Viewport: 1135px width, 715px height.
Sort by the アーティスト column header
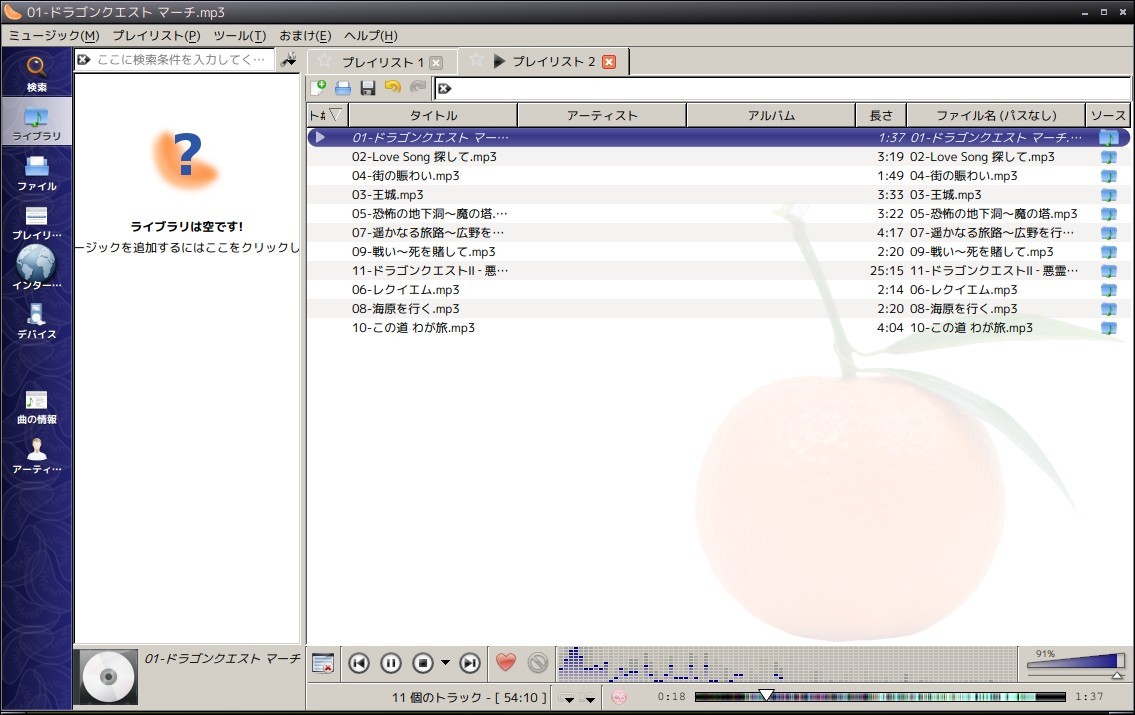pos(602,115)
